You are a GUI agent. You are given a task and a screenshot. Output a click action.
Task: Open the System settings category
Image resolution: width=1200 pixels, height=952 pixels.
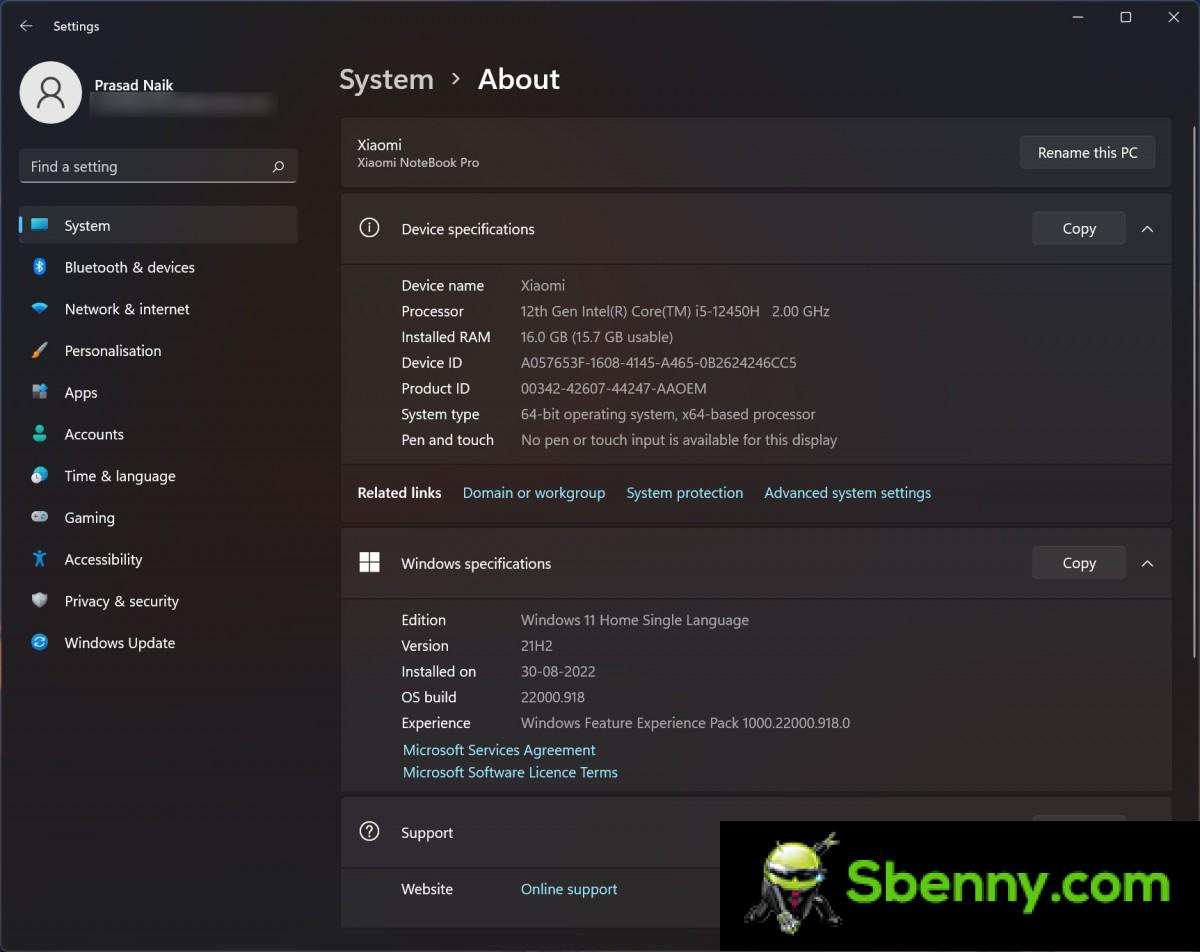pyautogui.click(x=158, y=225)
